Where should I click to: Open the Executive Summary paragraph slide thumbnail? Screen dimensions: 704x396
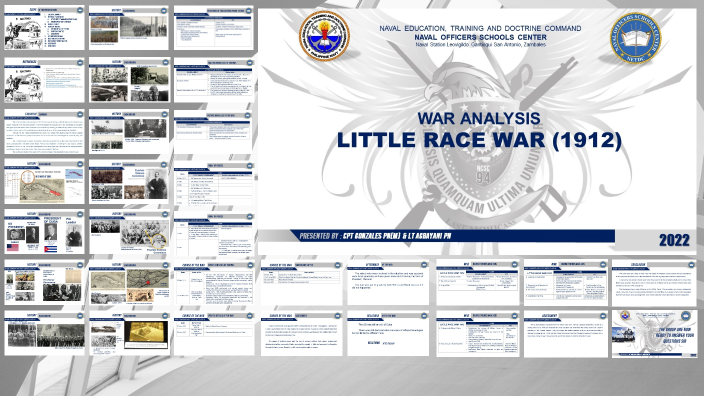pyautogui.click(x=44, y=132)
